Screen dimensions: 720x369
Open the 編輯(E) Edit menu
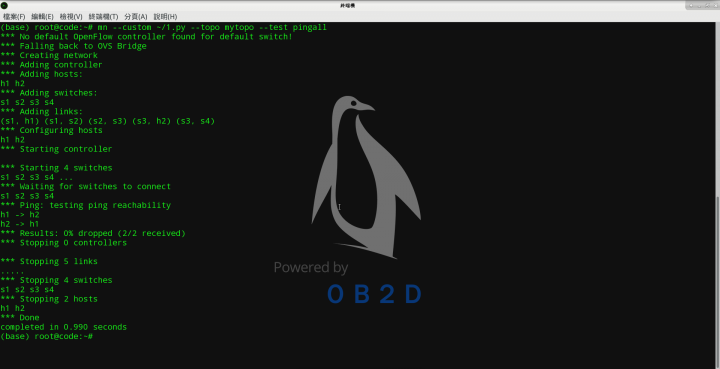coord(42,17)
